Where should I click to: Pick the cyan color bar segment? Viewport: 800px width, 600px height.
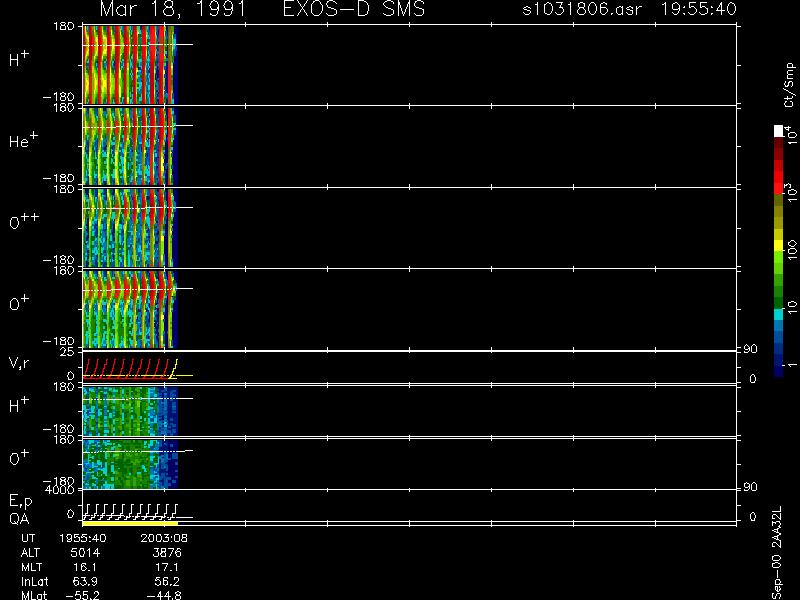click(x=779, y=314)
